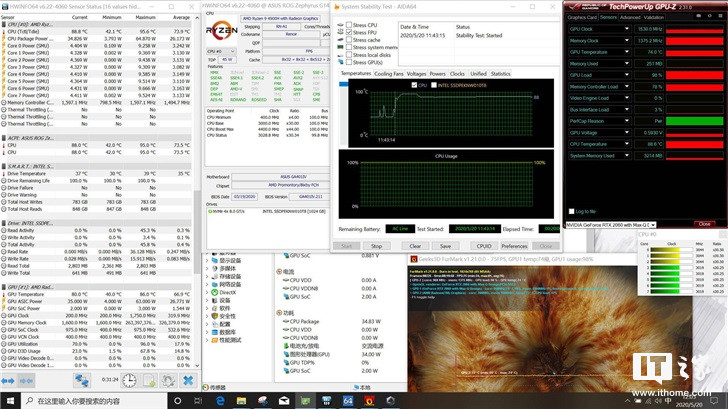The height and width of the screenshot is (409, 728).
Task: Switch to the Cooling Fans tab
Action: [x=388, y=73]
